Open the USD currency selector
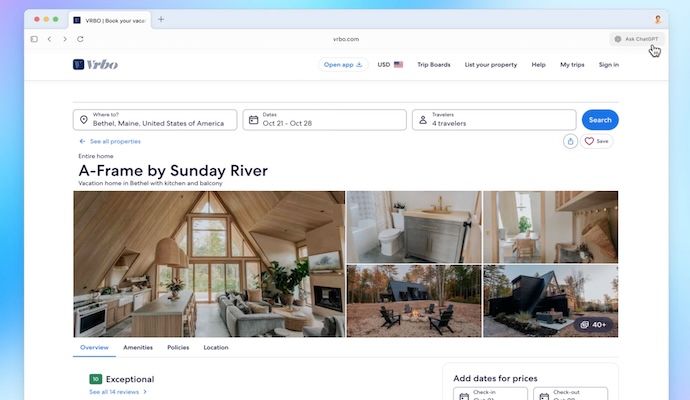Viewport: 690px width, 400px height. (x=390, y=65)
